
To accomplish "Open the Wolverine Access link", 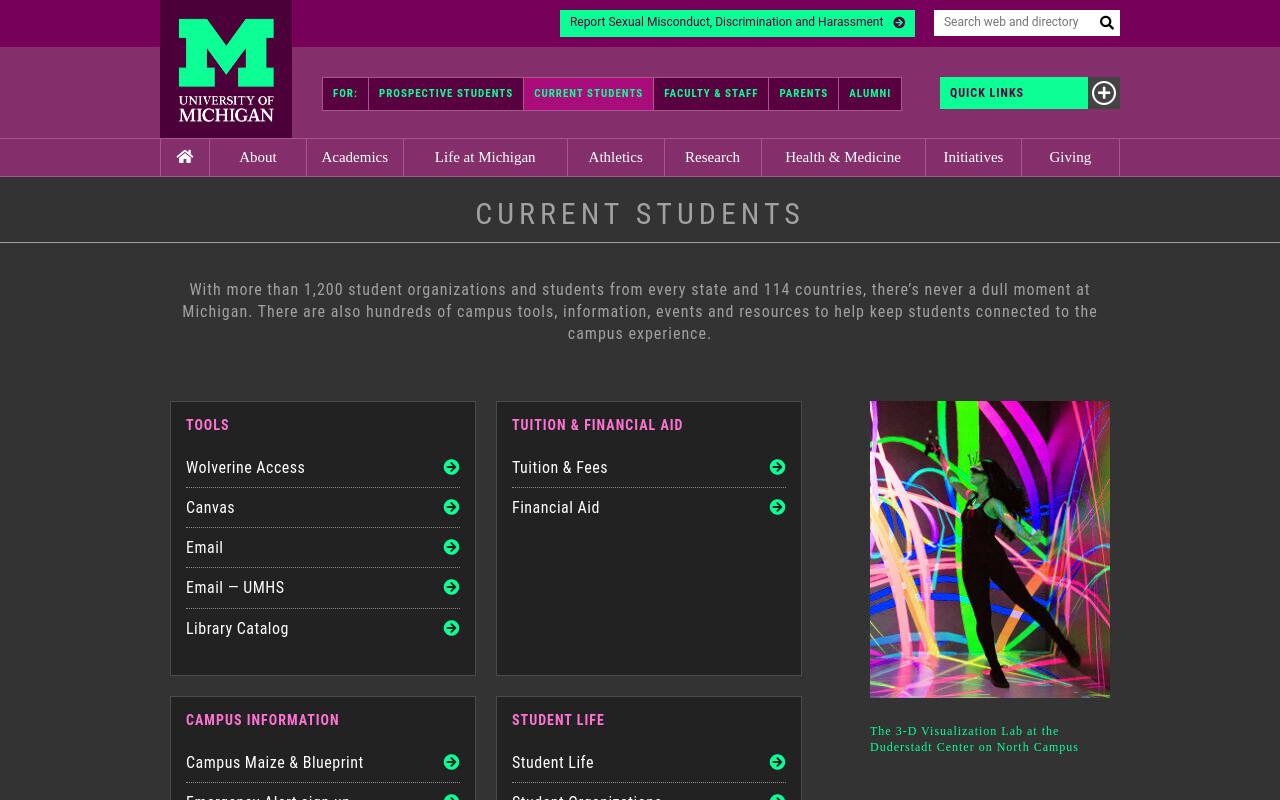I will 245,467.
